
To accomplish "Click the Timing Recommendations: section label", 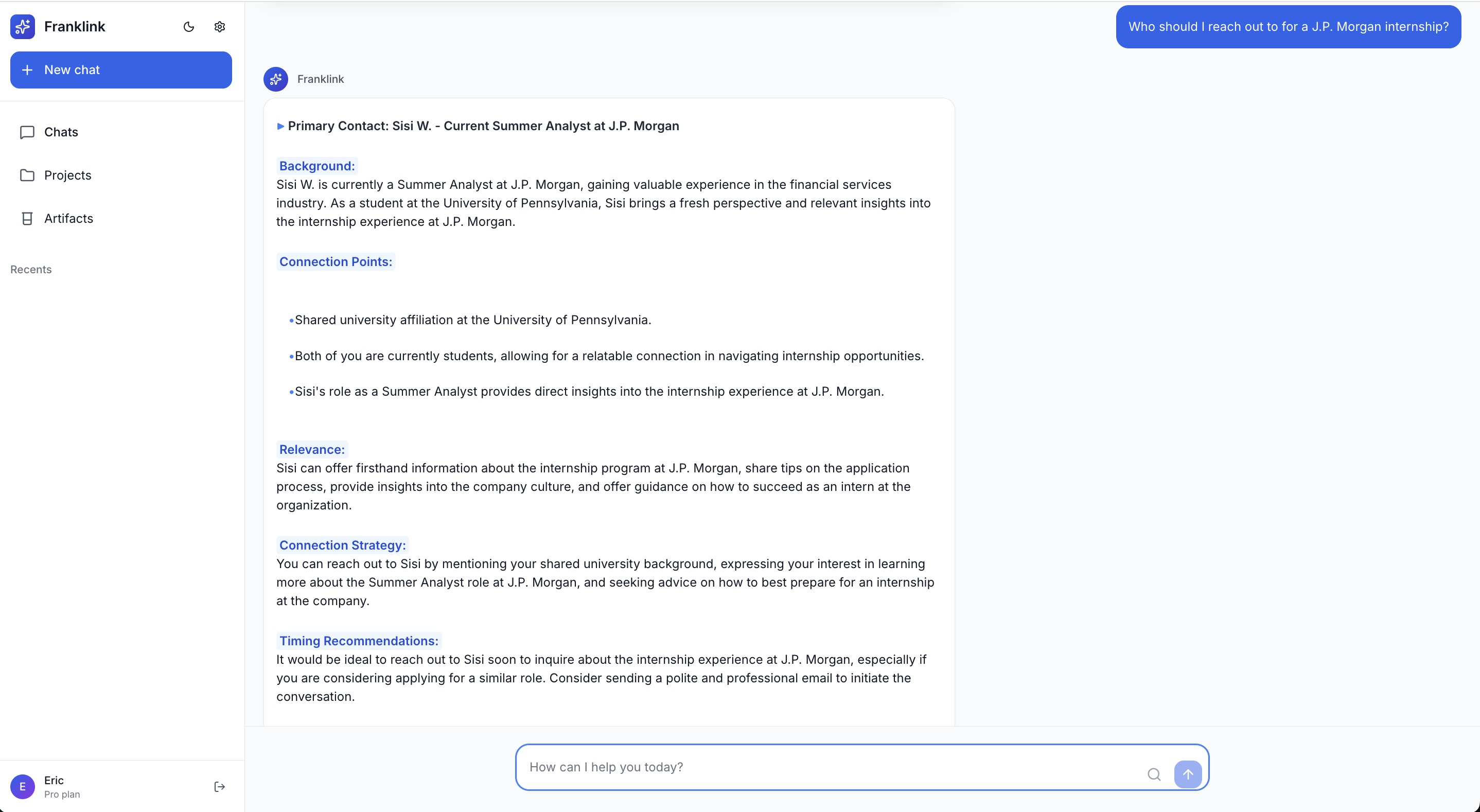I will point(359,641).
